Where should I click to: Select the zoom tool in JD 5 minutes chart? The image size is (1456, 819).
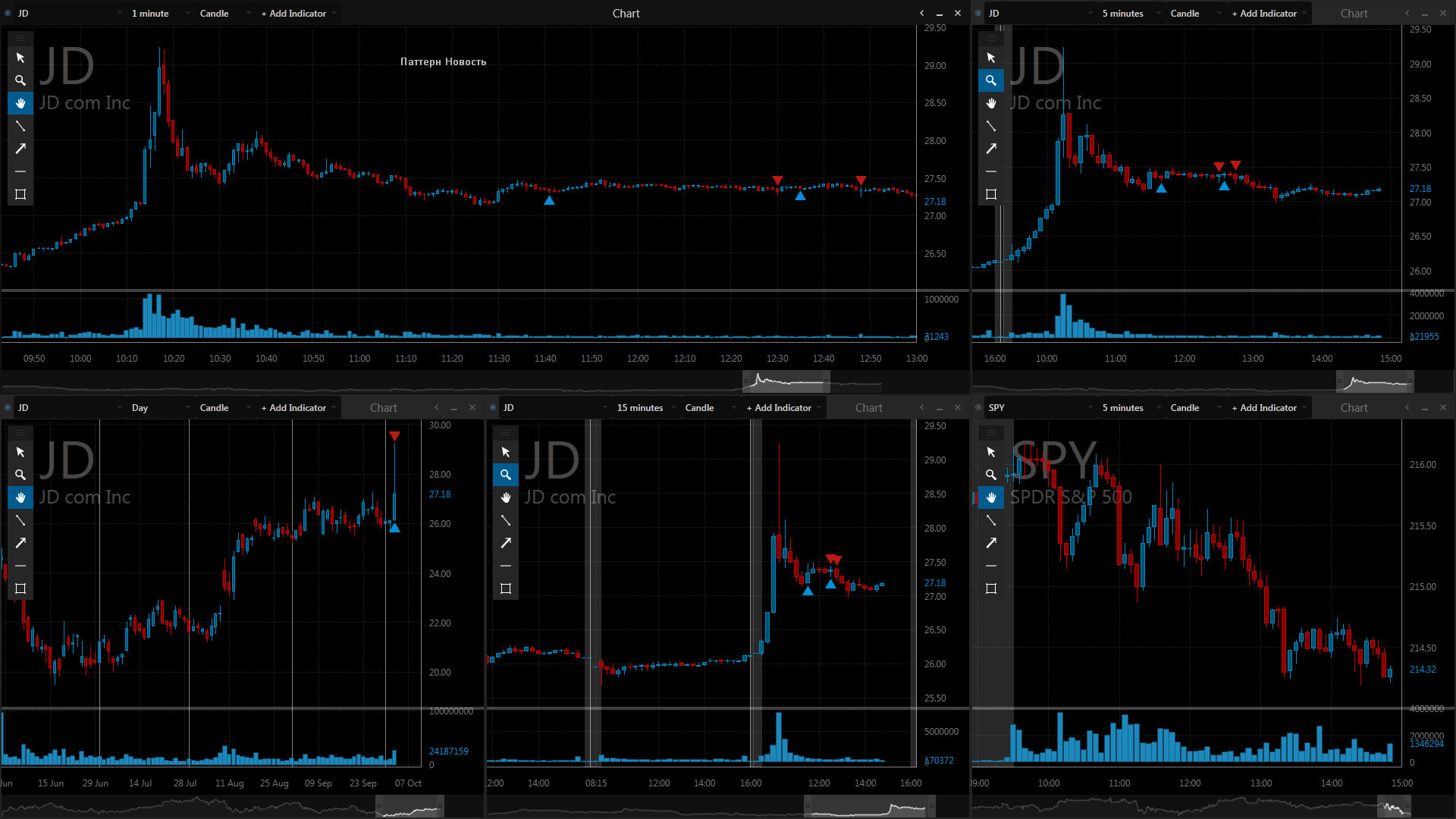click(991, 80)
